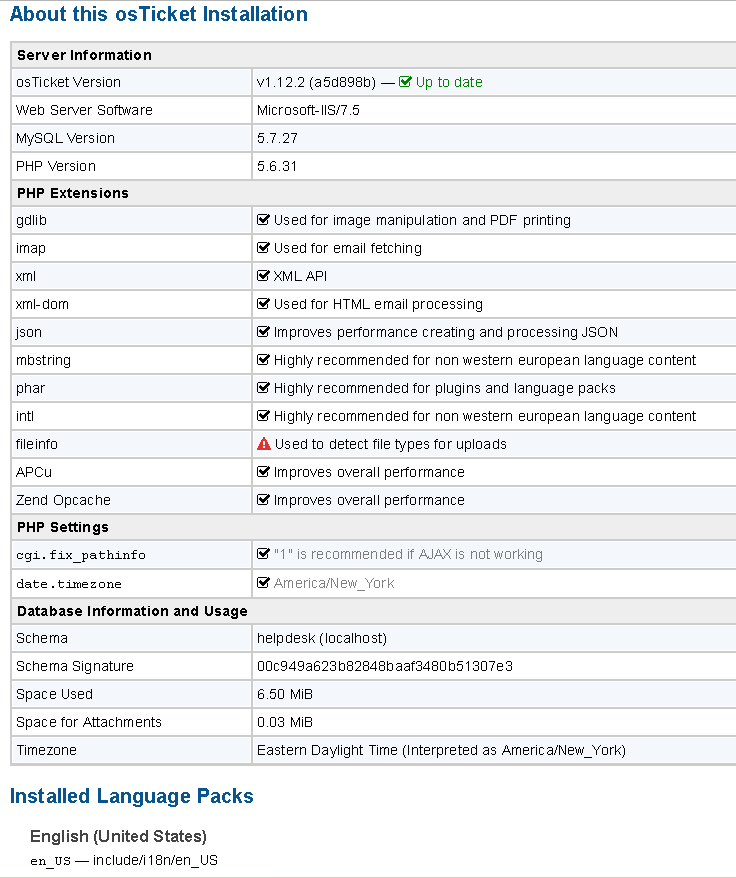Image resolution: width=736 pixels, height=878 pixels.
Task: Click the 'Installed Language Packs' heading
Action: [132, 796]
